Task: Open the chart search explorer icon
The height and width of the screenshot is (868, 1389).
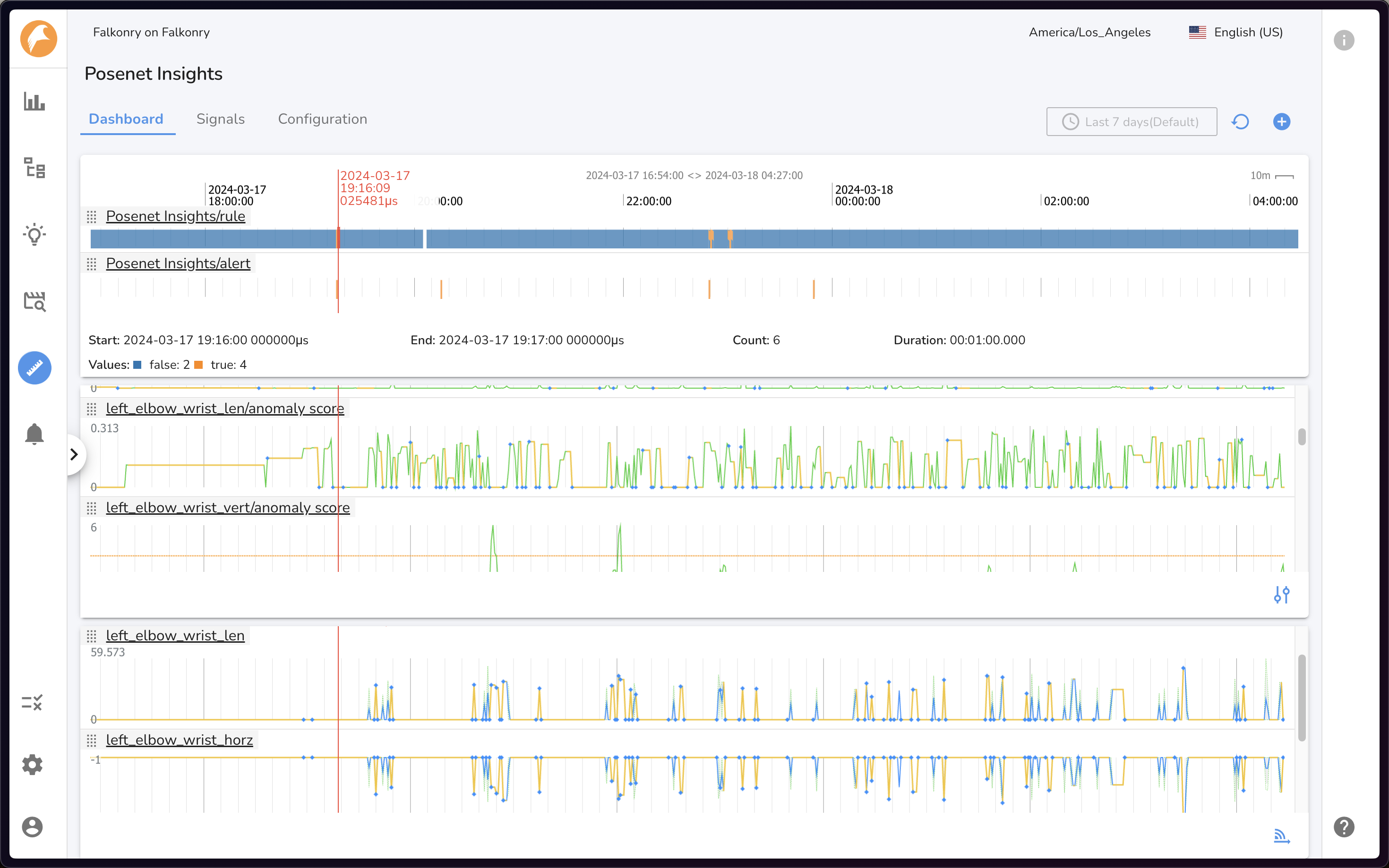Action: pos(34,301)
